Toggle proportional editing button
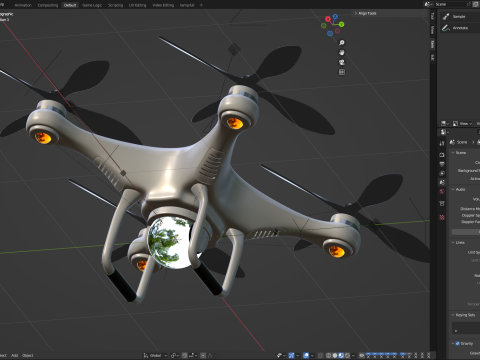The image size is (480, 360). pos(203,355)
